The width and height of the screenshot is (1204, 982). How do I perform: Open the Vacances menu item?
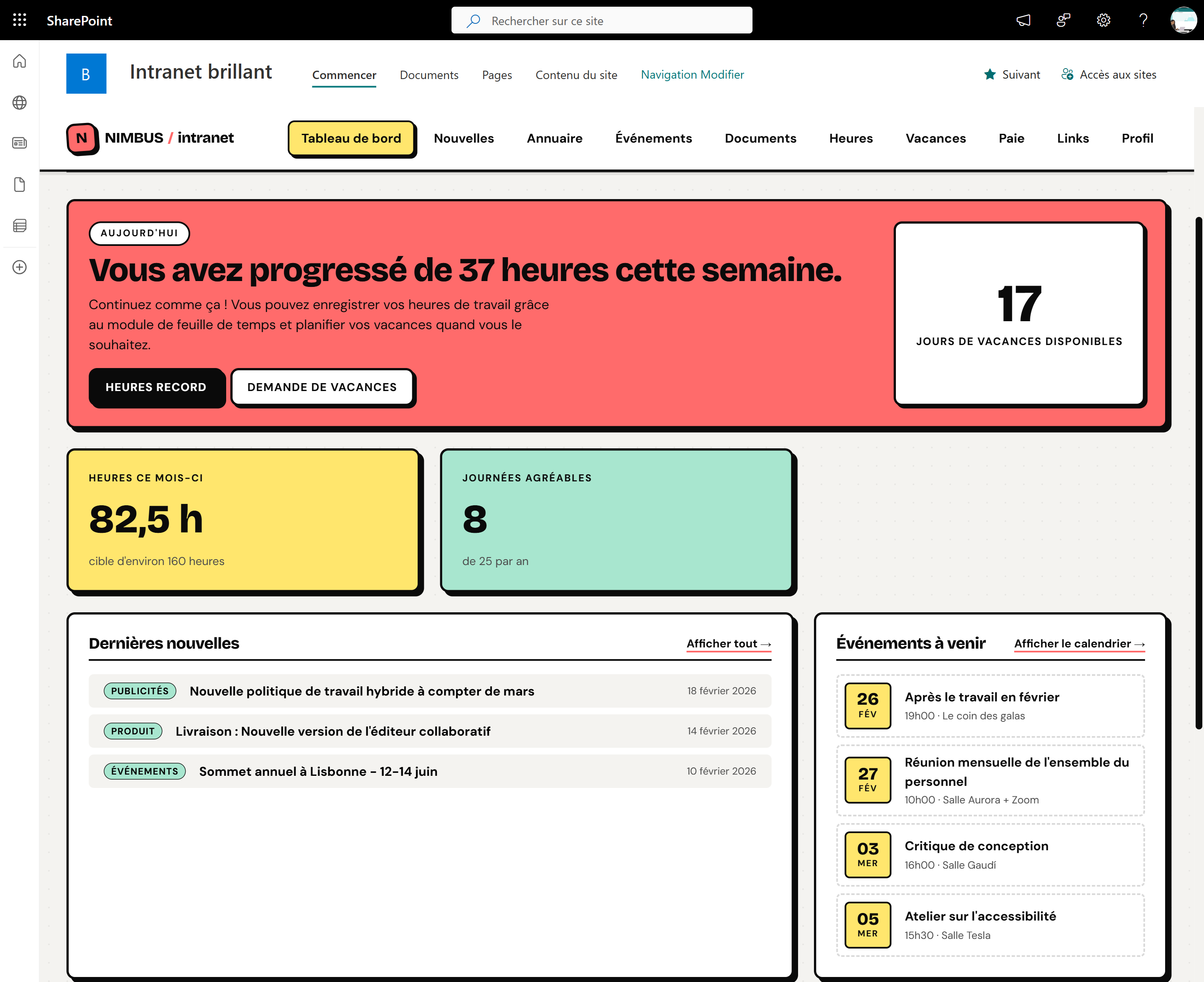[935, 138]
